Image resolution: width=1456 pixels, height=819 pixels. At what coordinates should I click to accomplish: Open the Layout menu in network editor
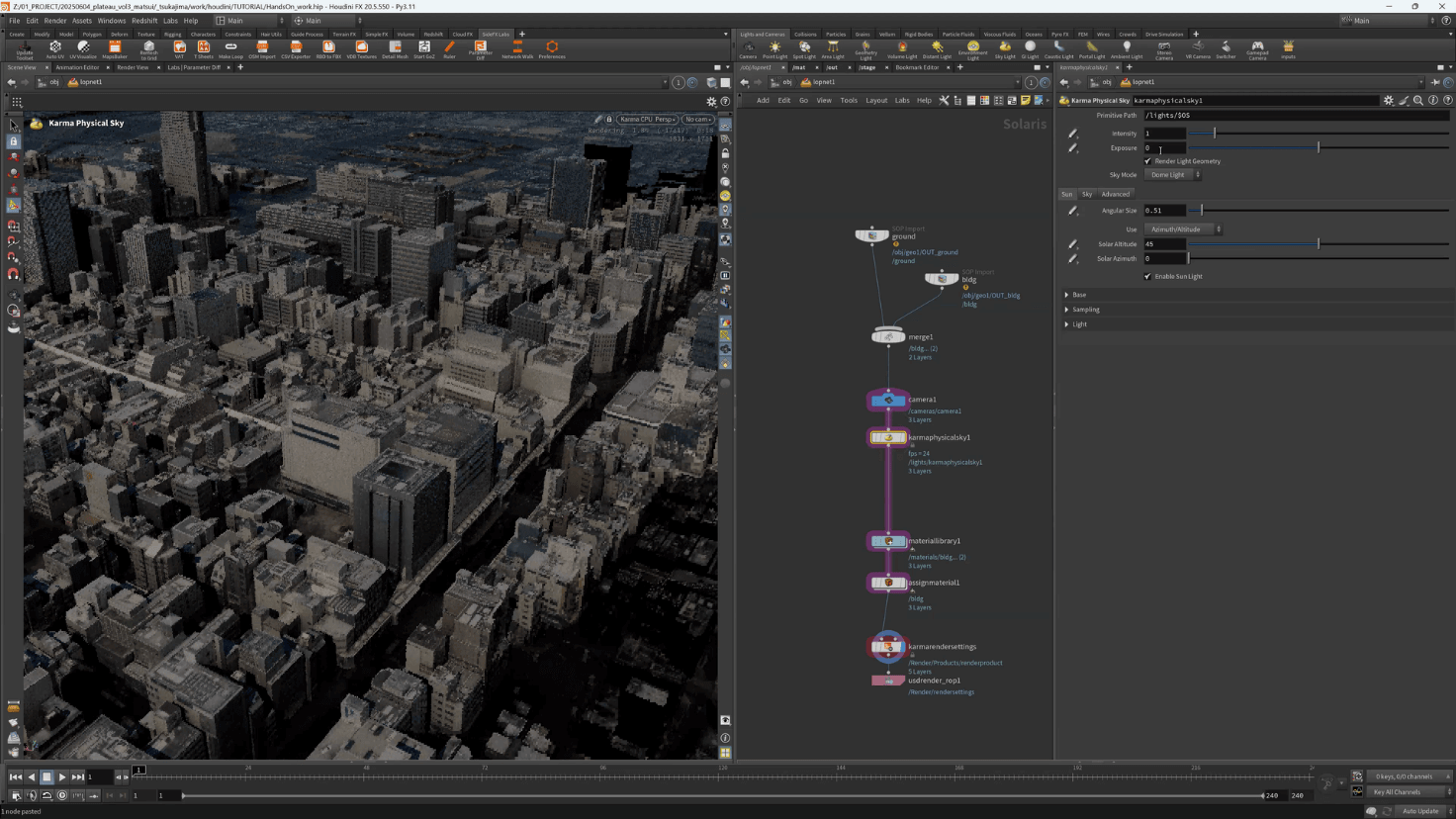point(876,100)
